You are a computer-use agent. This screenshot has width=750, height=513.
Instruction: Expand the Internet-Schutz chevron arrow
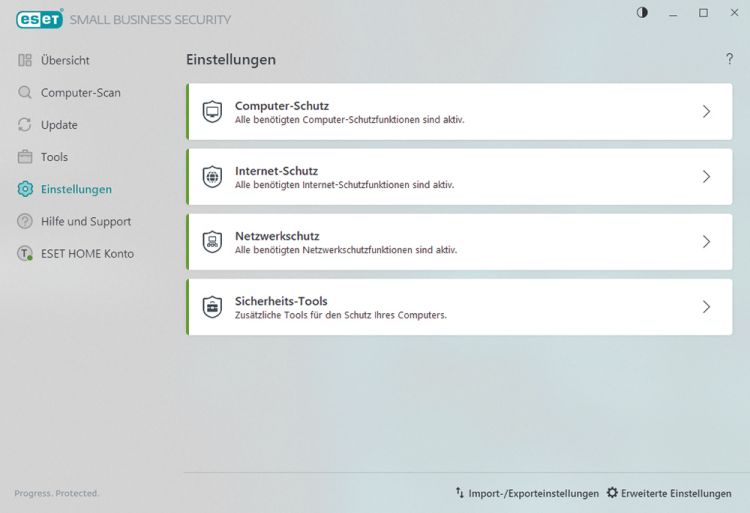706,177
